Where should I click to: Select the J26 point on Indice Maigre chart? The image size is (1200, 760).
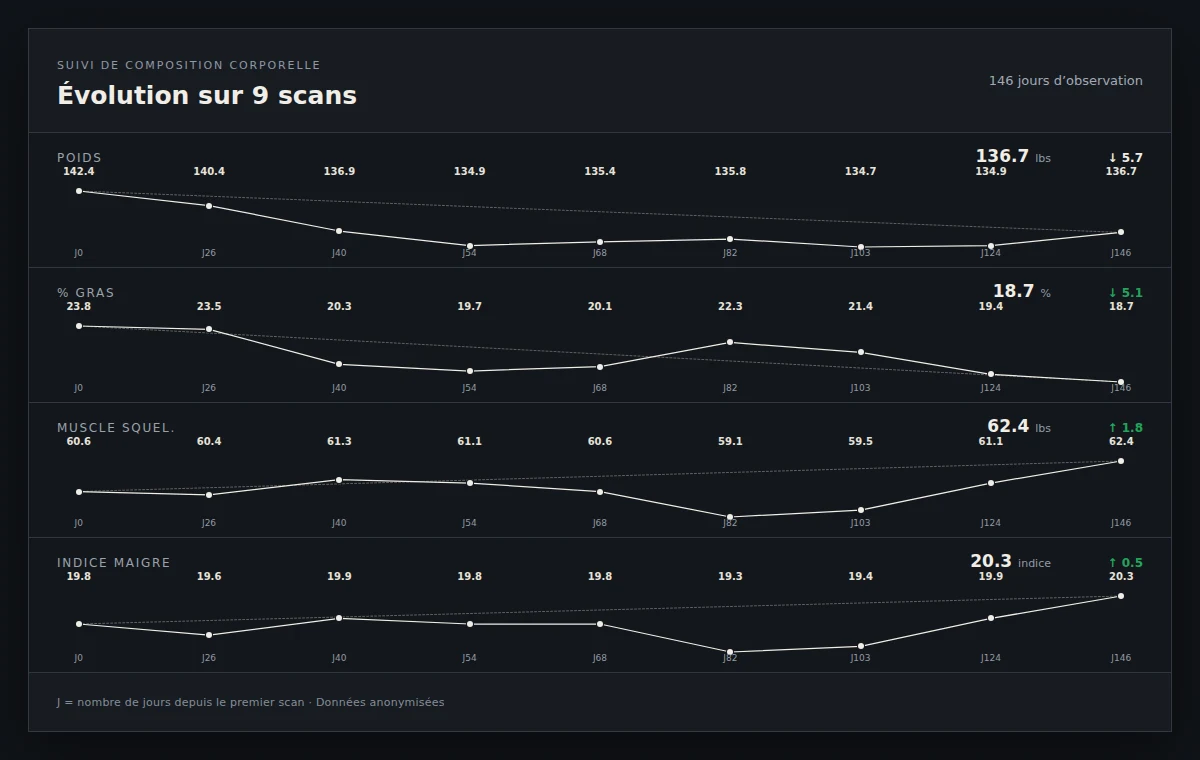[x=209, y=635]
